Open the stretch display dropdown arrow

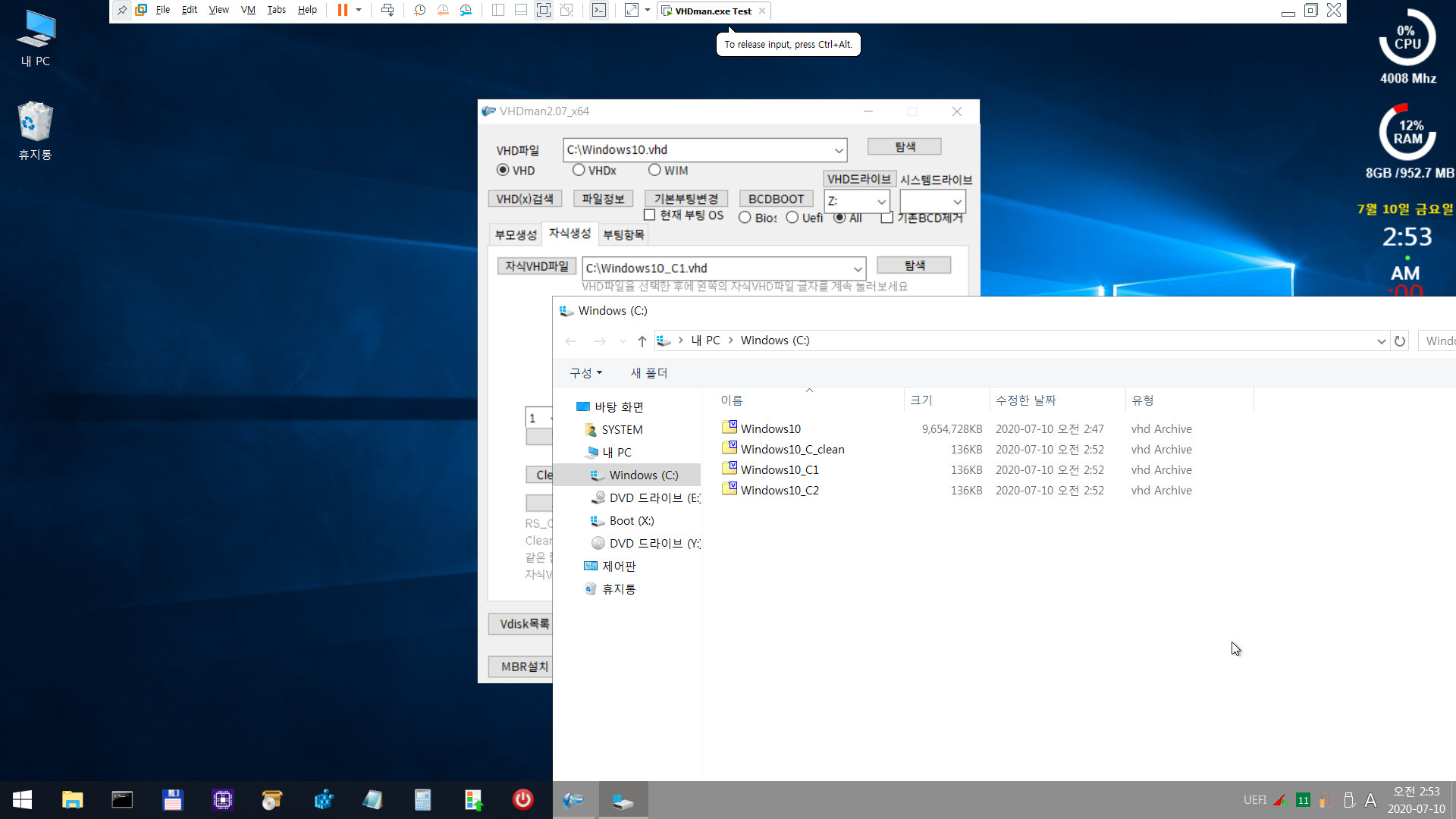pos(648,11)
